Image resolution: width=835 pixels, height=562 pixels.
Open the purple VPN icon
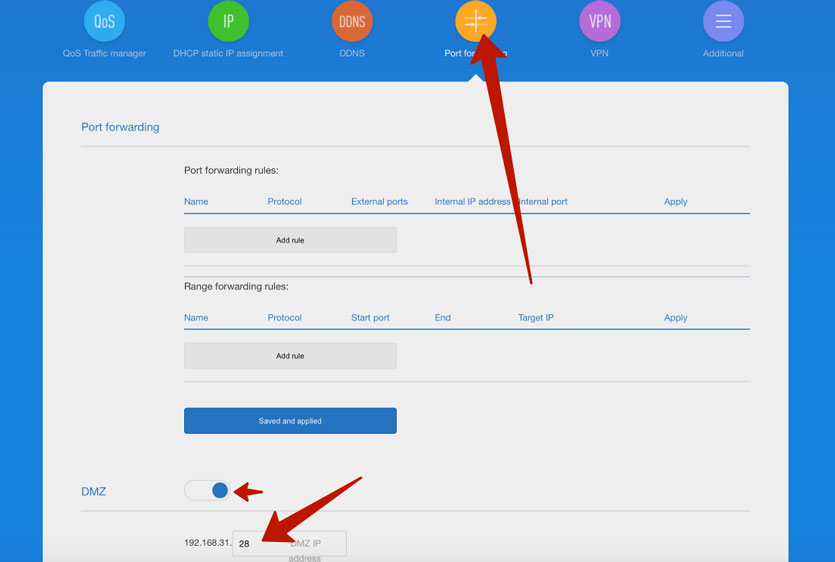pos(600,21)
